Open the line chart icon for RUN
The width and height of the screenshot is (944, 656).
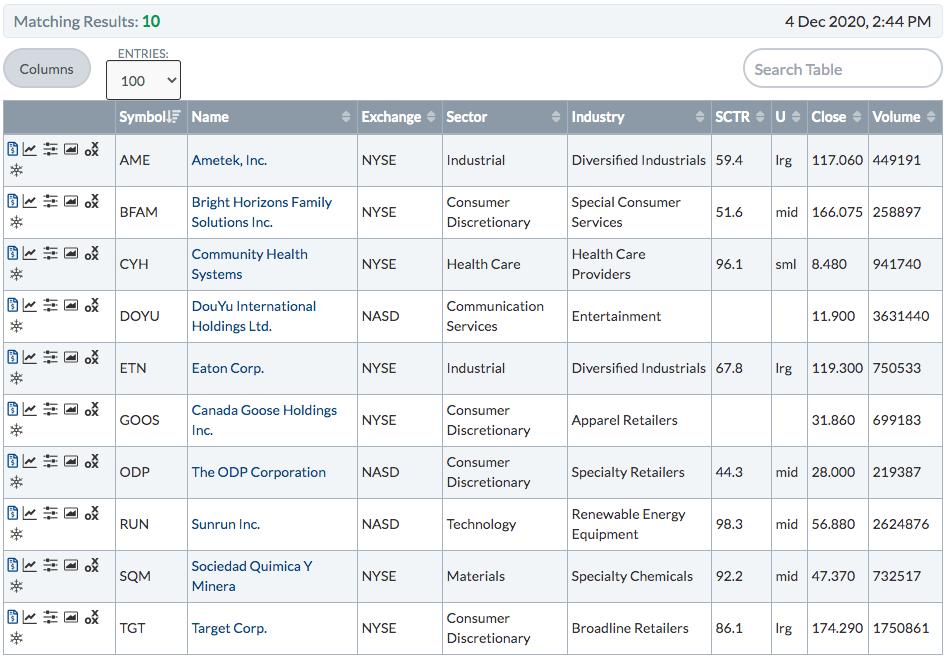(x=30, y=513)
